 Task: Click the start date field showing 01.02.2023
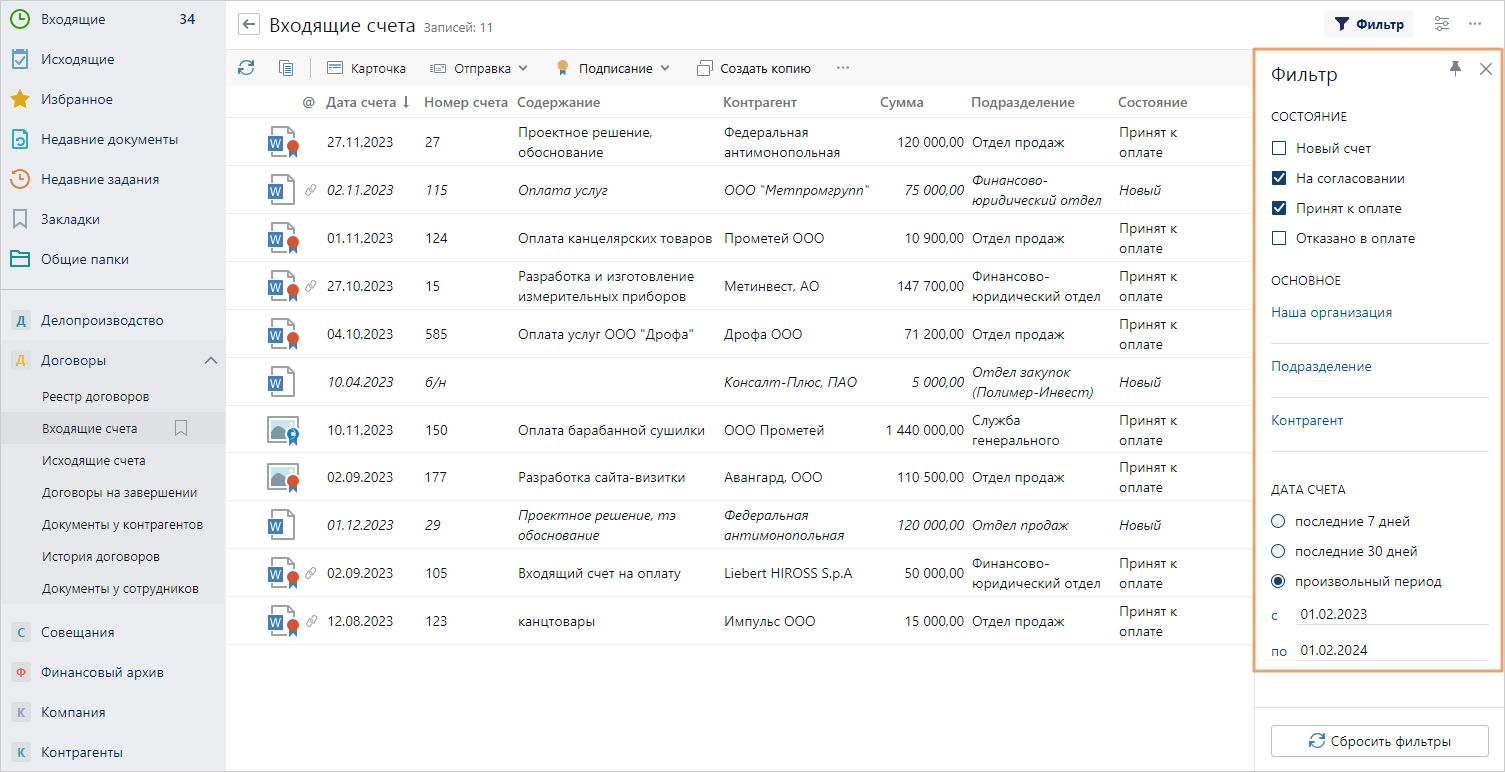1390,614
